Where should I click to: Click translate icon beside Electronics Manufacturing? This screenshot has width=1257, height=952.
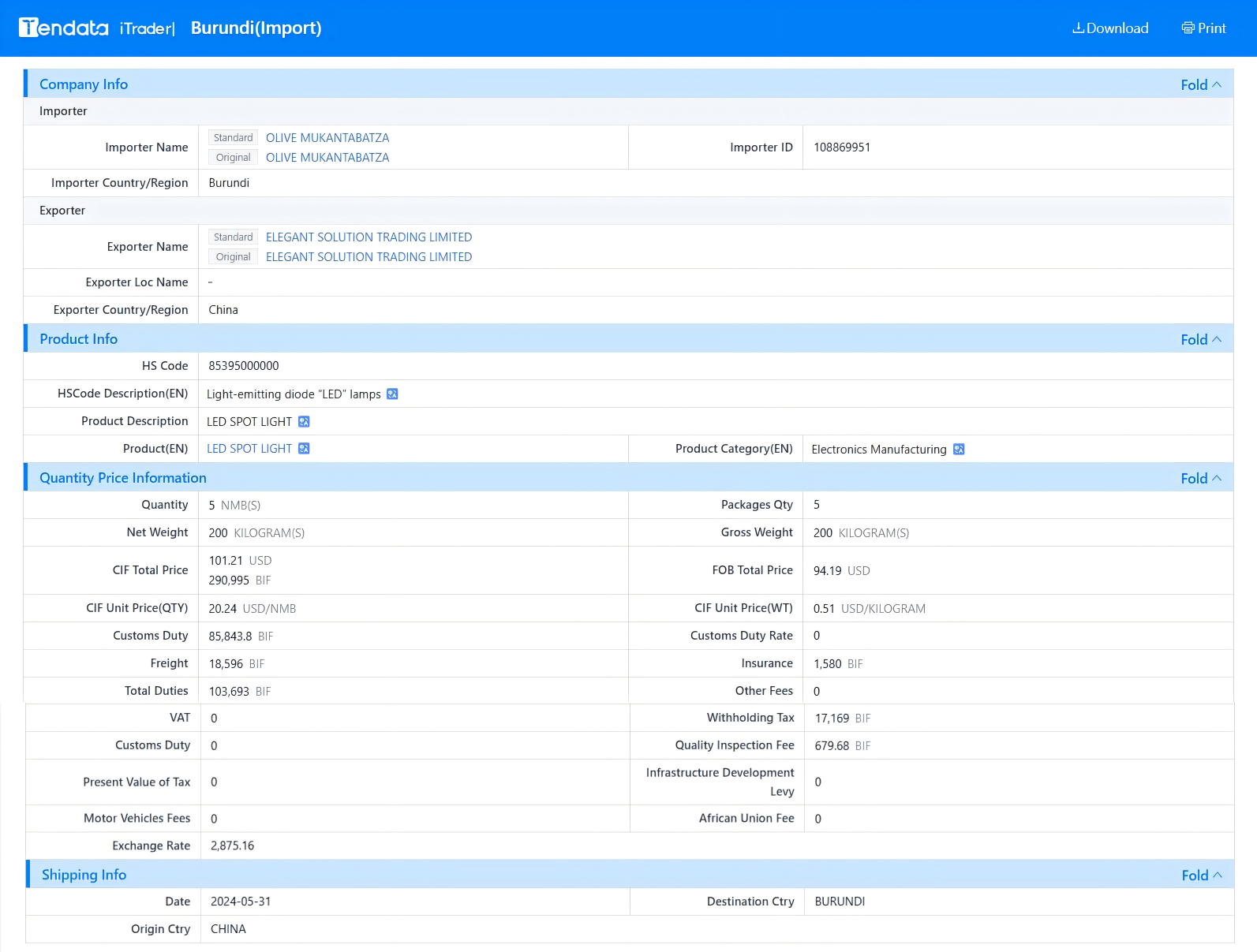[x=959, y=449]
